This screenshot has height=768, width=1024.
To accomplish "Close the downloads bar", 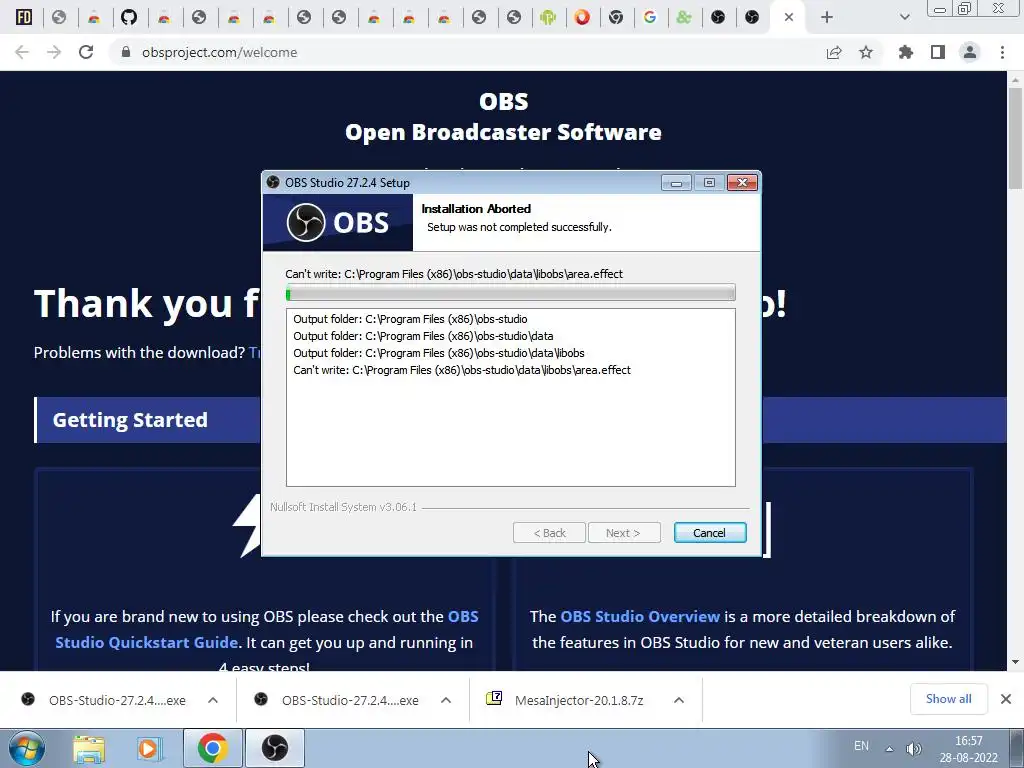I will [x=1006, y=699].
